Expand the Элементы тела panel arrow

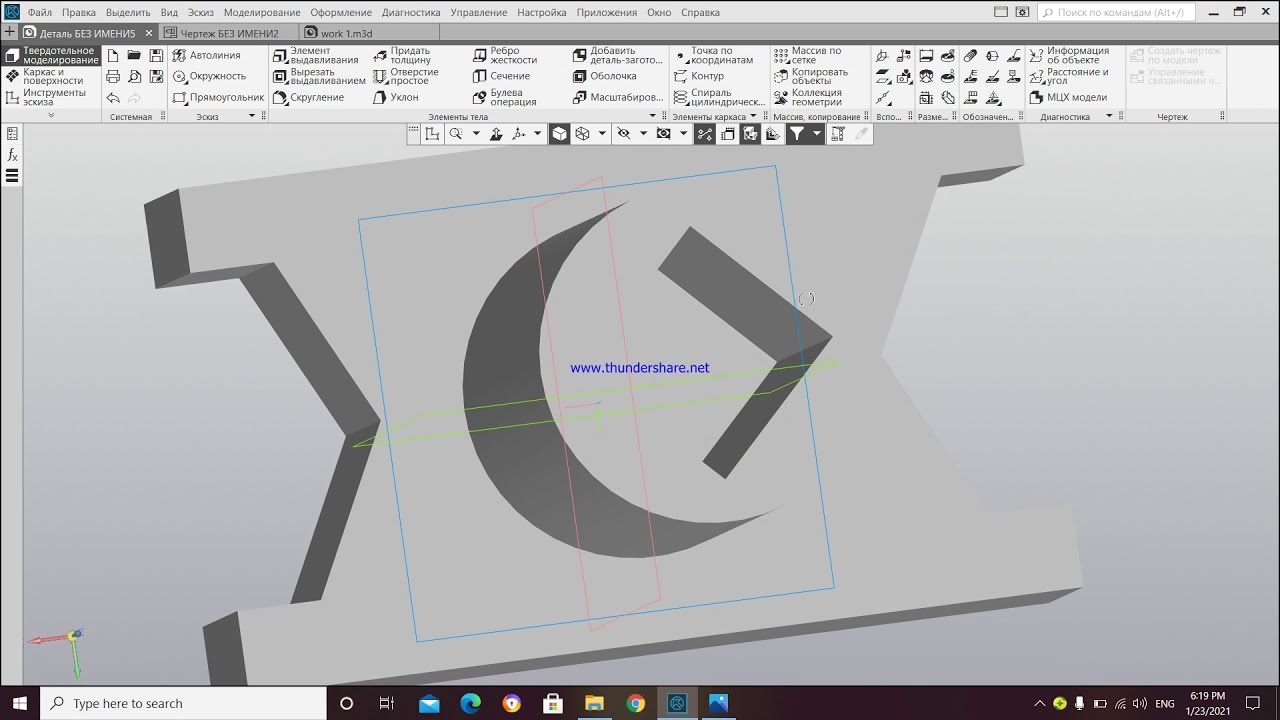[x=653, y=117]
